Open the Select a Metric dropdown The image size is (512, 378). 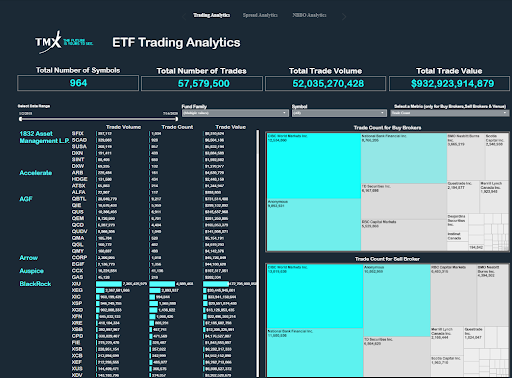(449, 113)
